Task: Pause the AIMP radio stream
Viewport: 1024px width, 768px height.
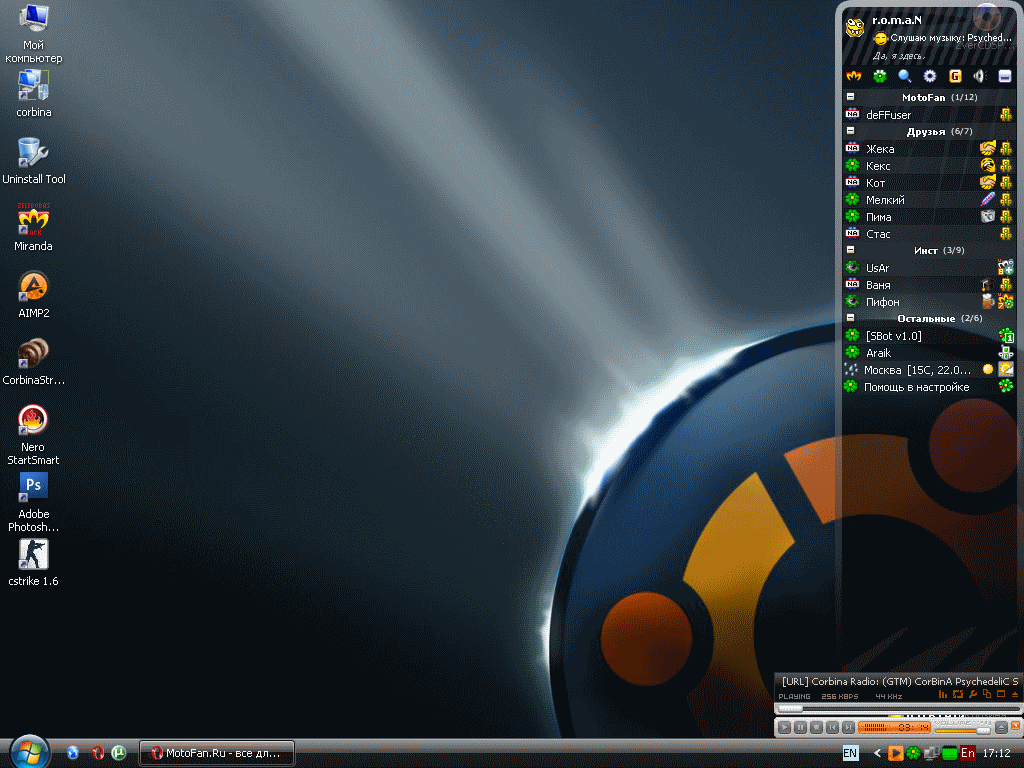Action: (x=800, y=727)
